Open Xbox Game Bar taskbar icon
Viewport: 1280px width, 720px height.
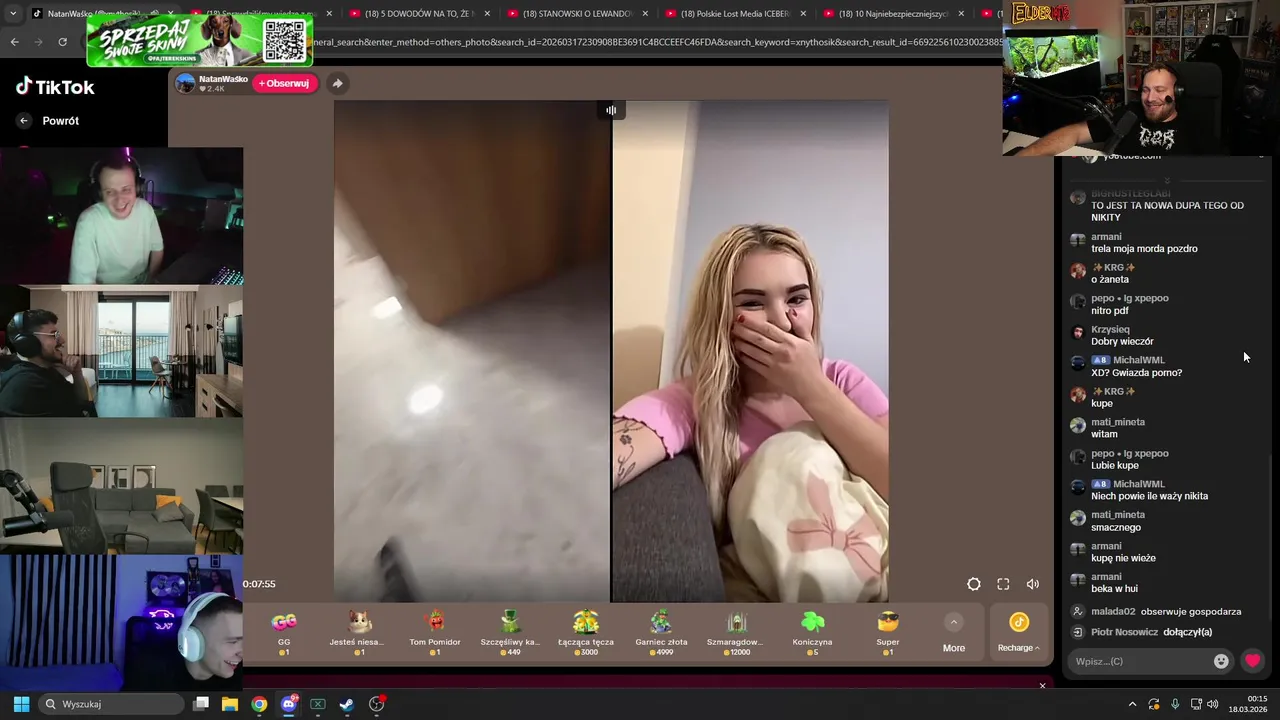318,704
